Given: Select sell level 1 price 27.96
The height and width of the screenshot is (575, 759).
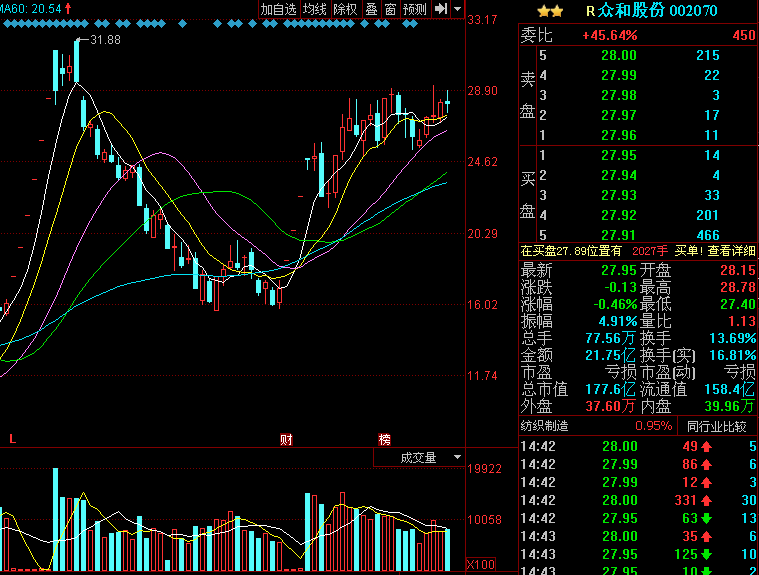Looking at the screenshot, I should click(x=619, y=135).
